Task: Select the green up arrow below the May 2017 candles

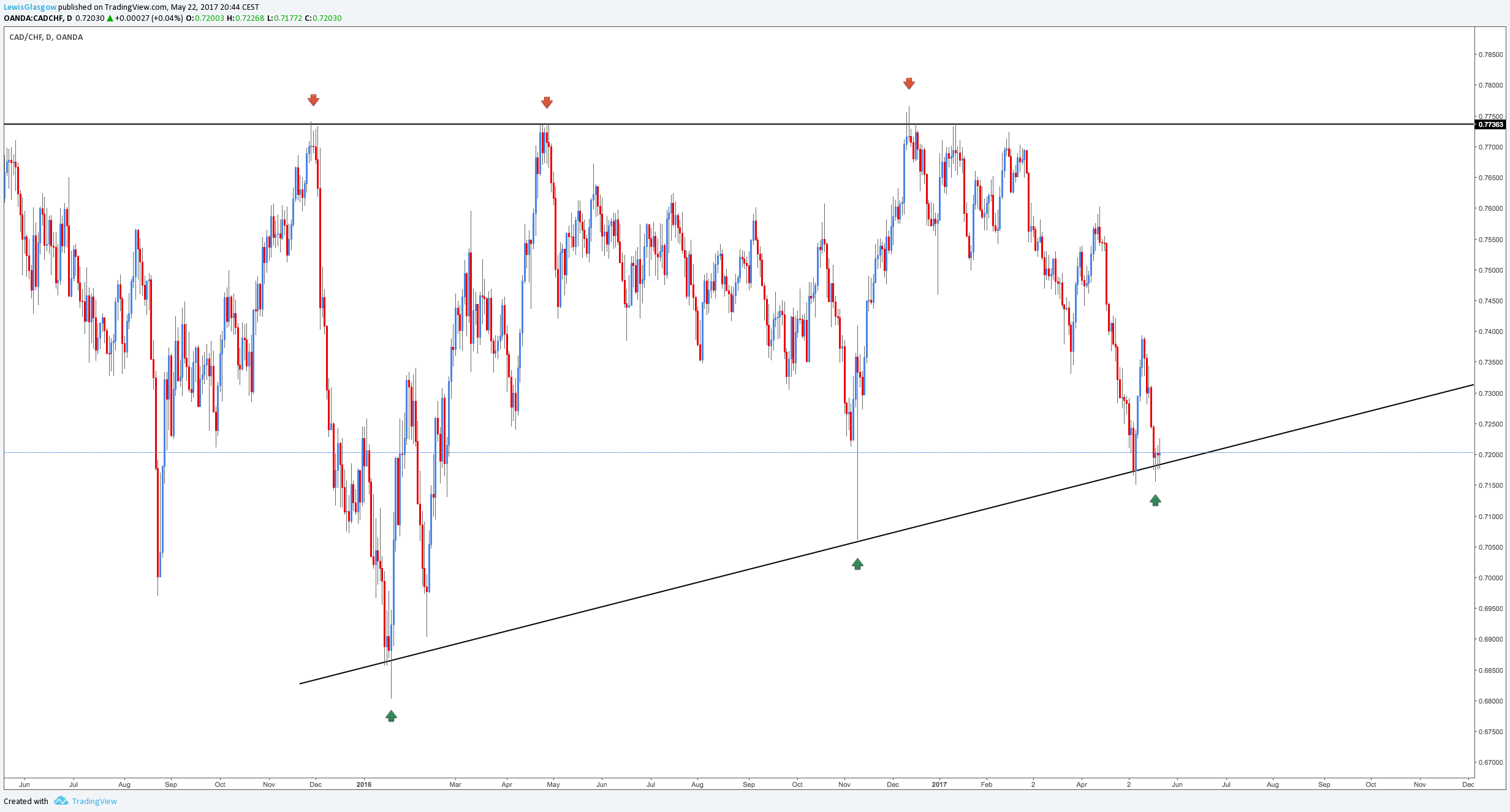Action: 1155,500
